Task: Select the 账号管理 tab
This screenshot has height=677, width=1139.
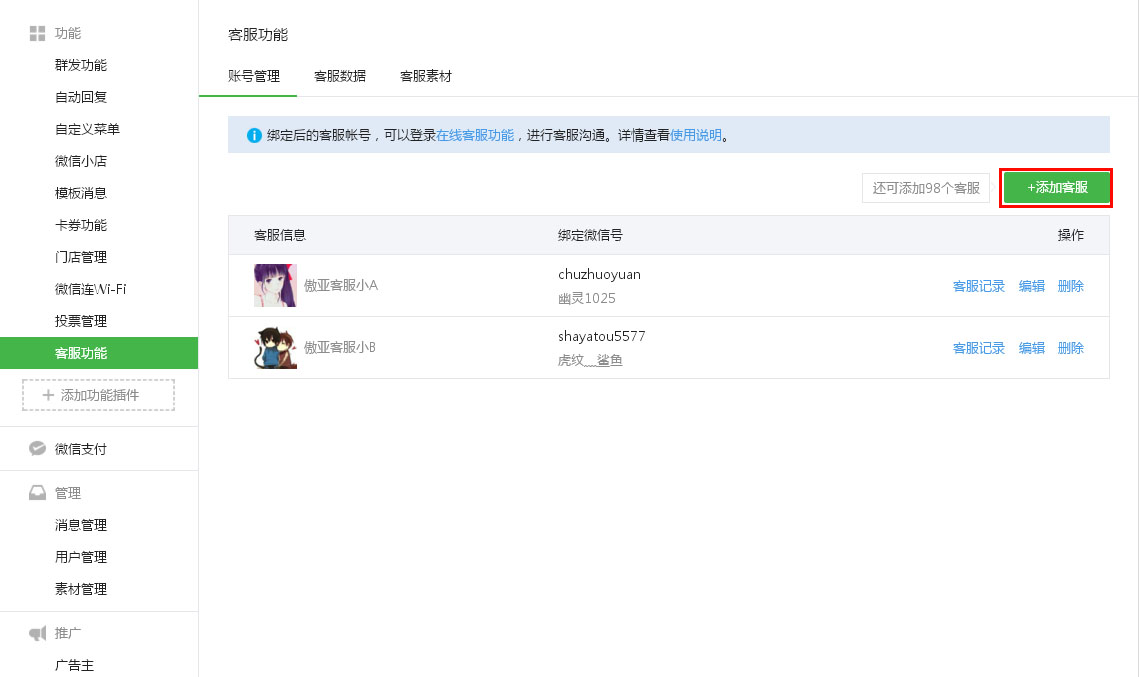Action: click(254, 76)
